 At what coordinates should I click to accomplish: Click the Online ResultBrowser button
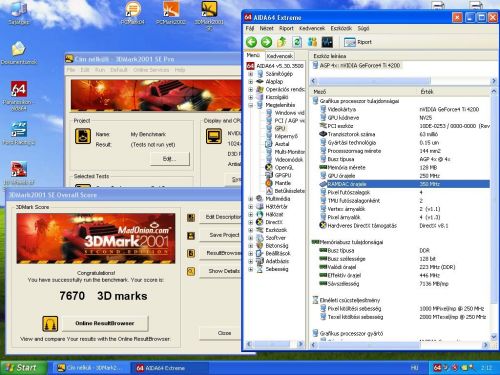(x=105, y=323)
